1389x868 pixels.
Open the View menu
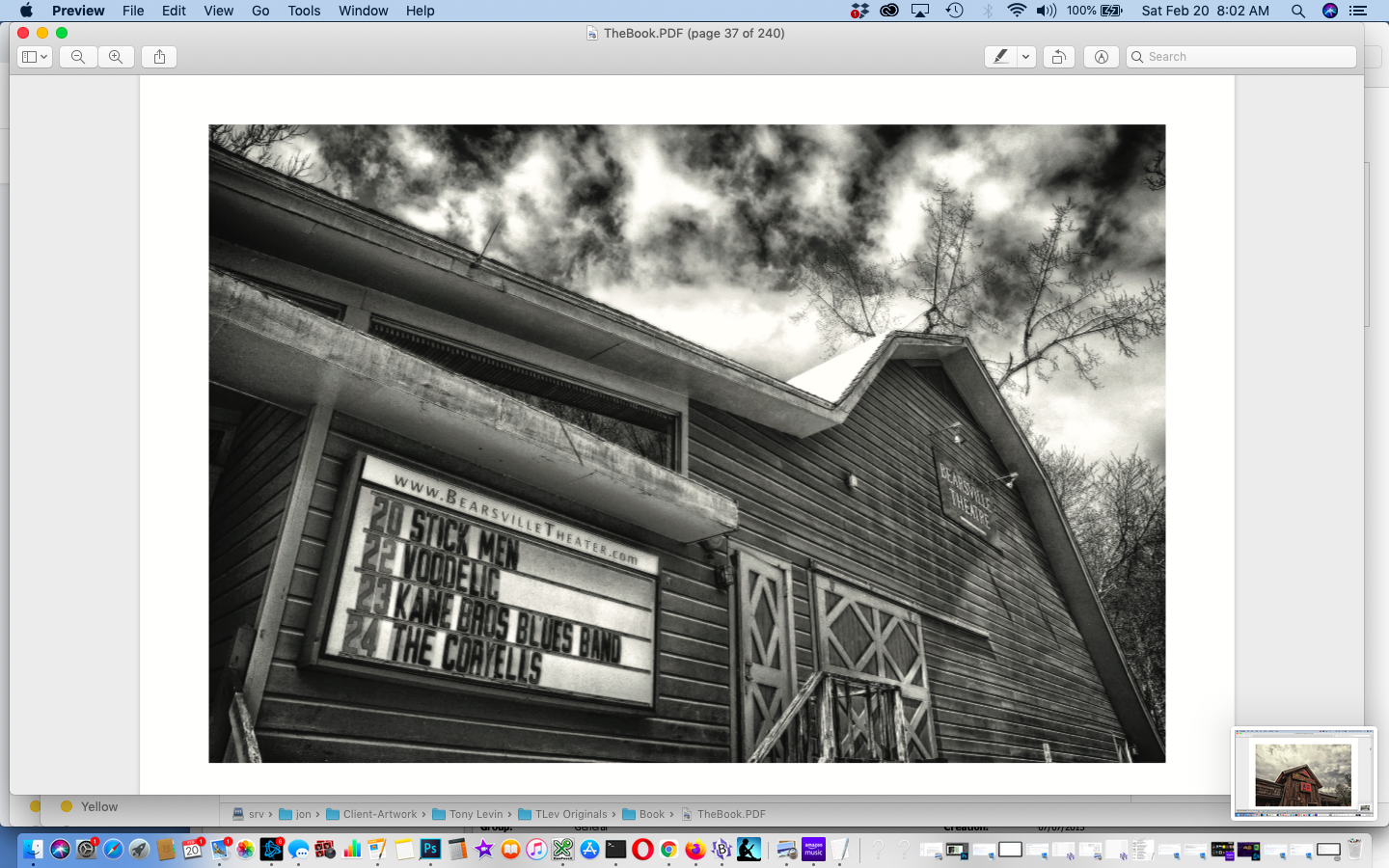point(218,11)
